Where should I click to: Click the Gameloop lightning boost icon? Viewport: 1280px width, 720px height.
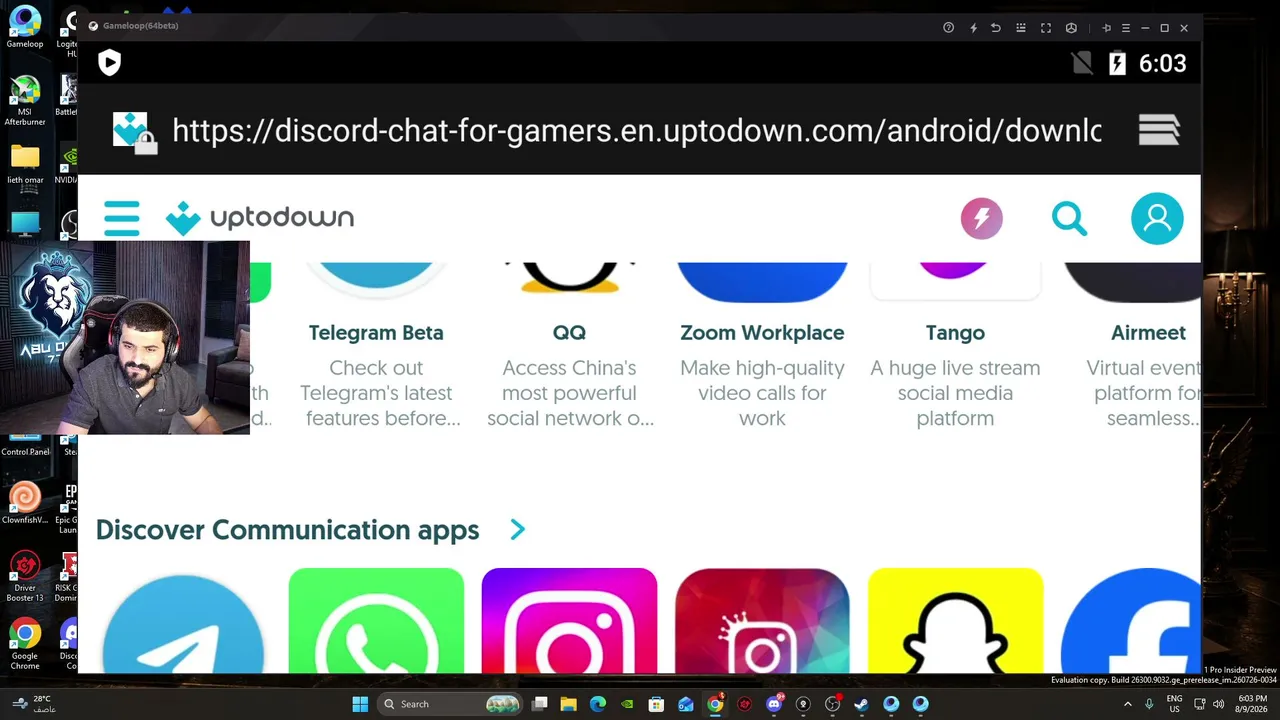coord(973,28)
